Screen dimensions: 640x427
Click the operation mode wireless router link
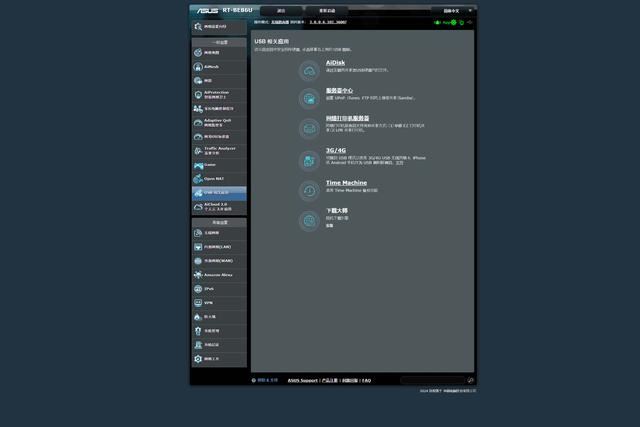[280, 22]
